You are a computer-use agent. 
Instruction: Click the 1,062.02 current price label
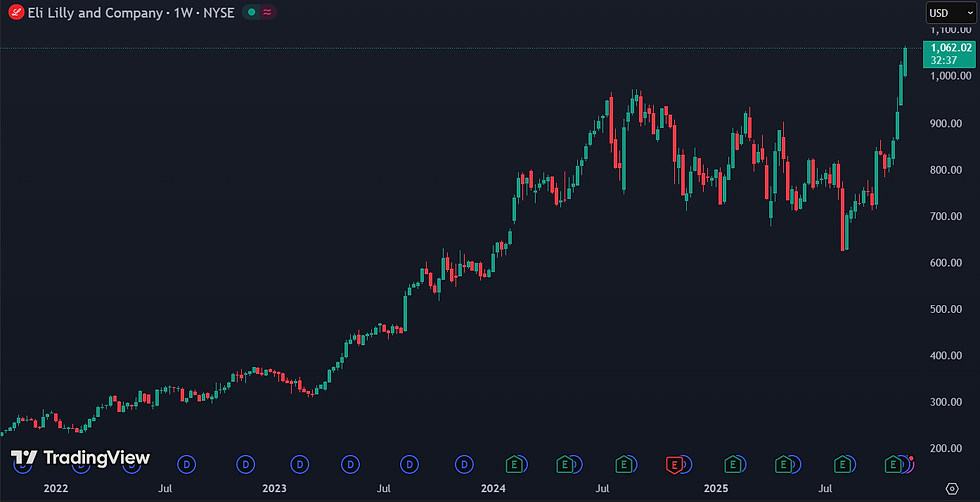tap(951, 48)
